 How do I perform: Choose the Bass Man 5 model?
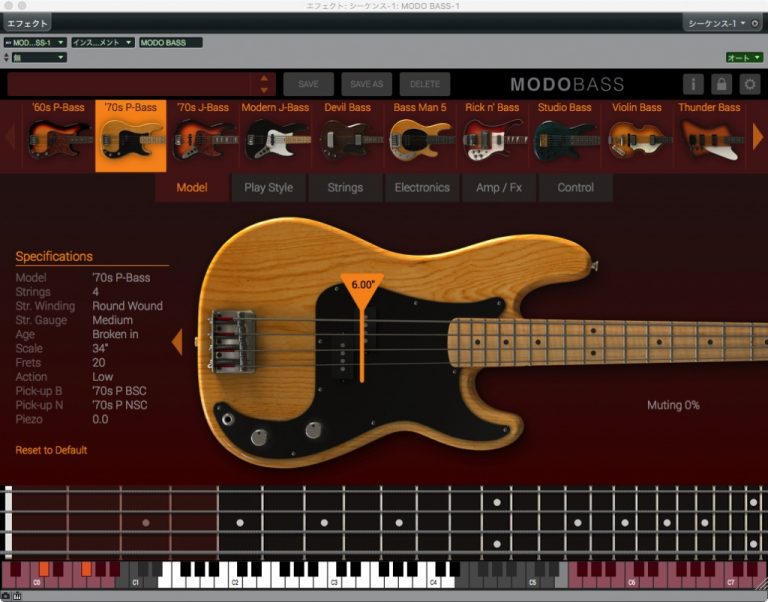click(x=420, y=136)
